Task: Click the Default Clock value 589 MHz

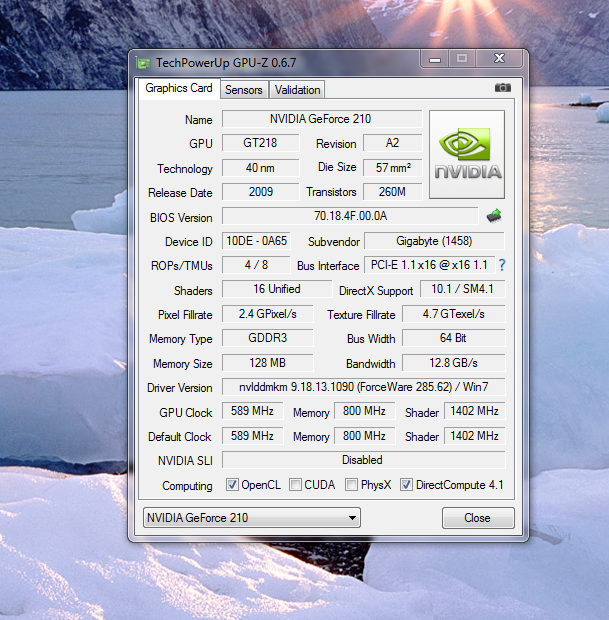Action: (x=252, y=436)
